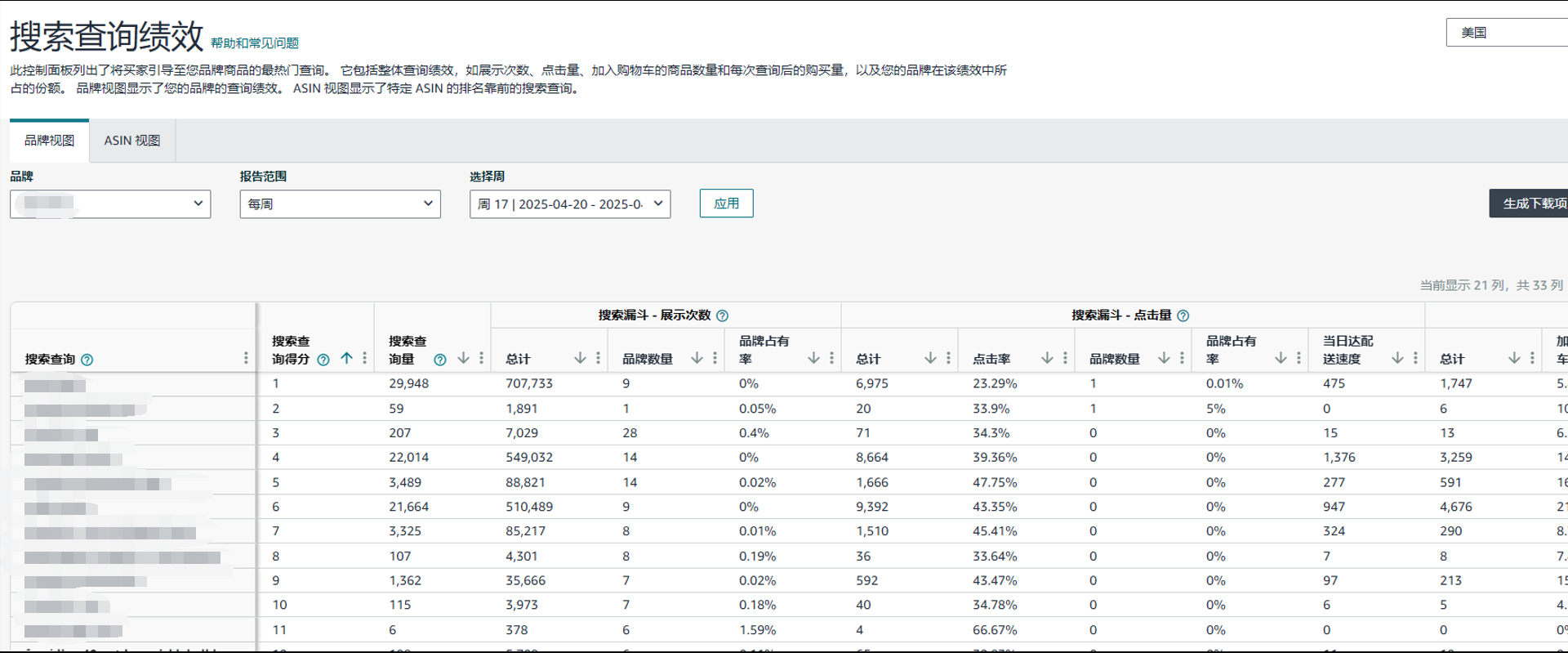Sort by 点击率 column arrow
Image resolution: width=1568 pixels, height=653 pixels.
click(x=1047, y=359)
